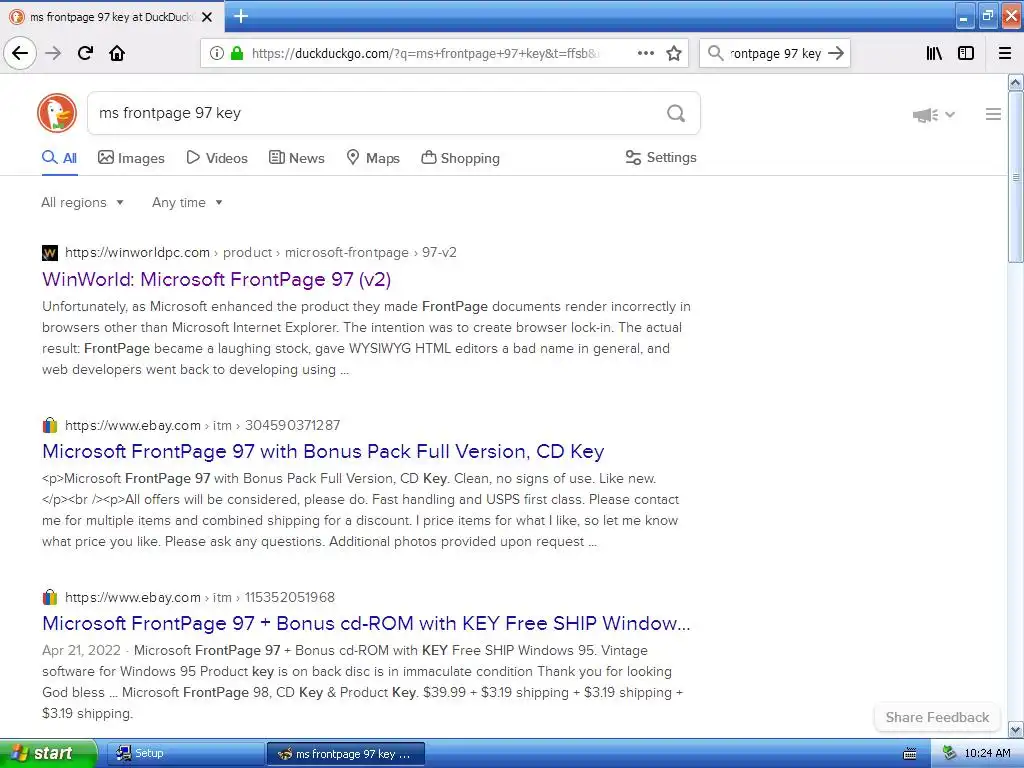
Task: Open the megaphone spread DuckDuckGo menu
Action: (x=933, y=115)
